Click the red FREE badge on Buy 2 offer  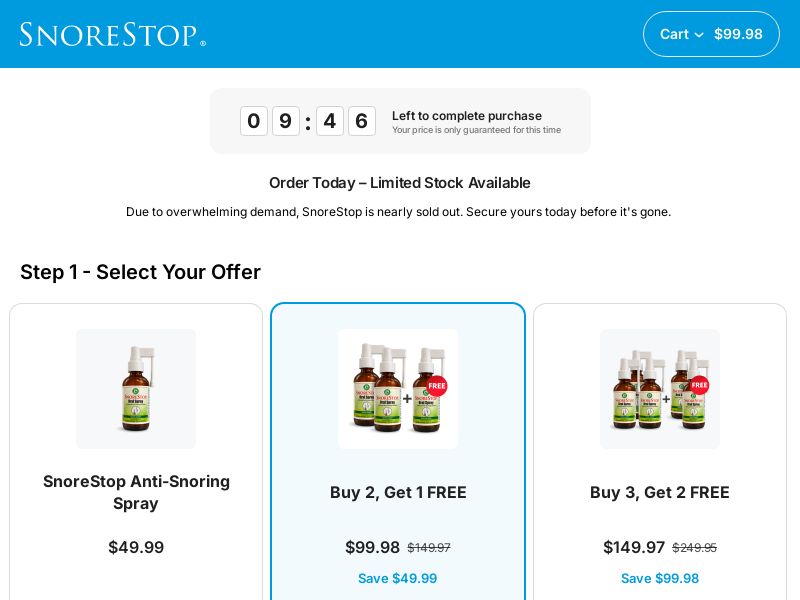(x=436, y=385)
